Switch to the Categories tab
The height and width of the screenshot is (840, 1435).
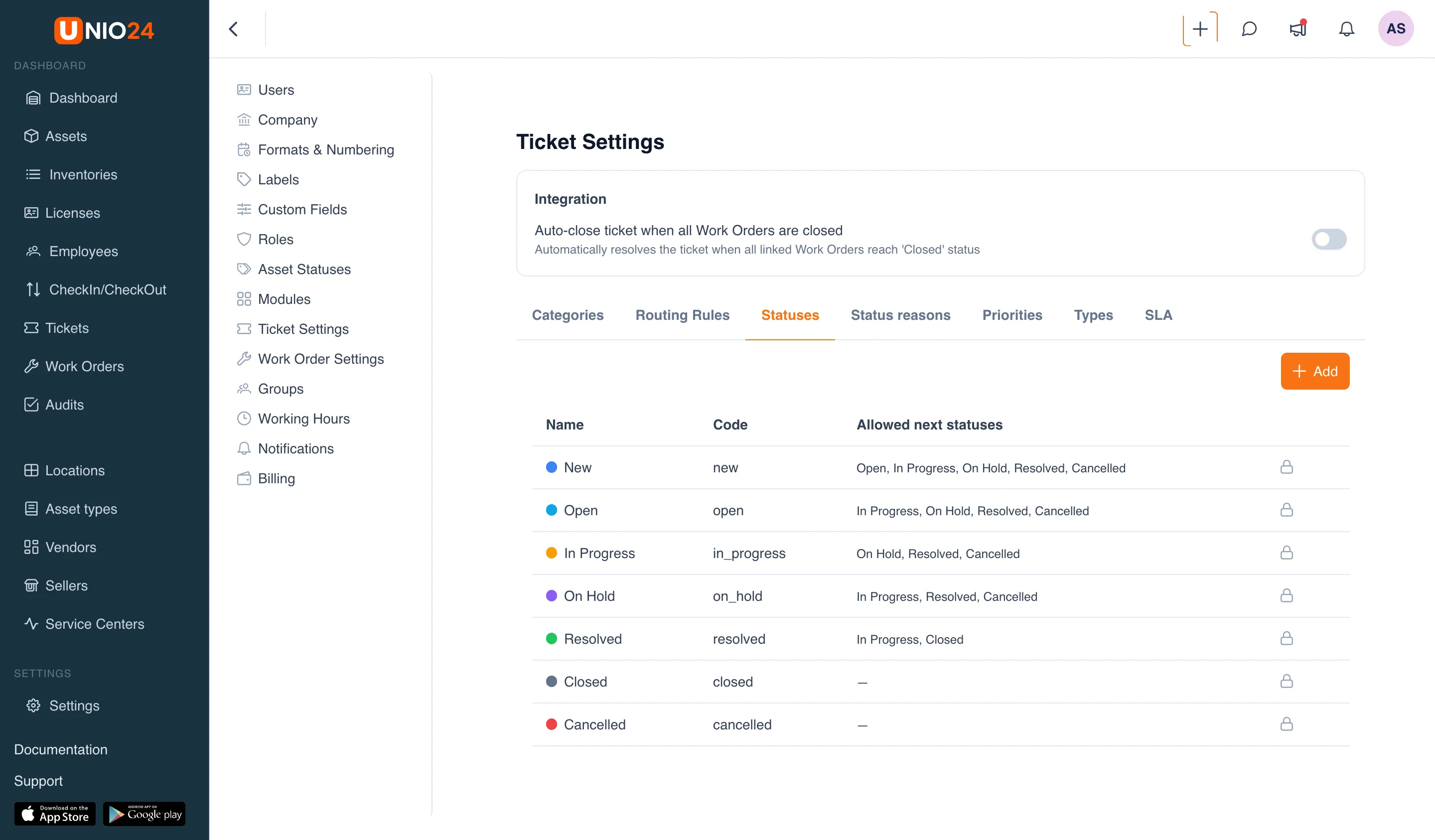[x=567, y=315]
